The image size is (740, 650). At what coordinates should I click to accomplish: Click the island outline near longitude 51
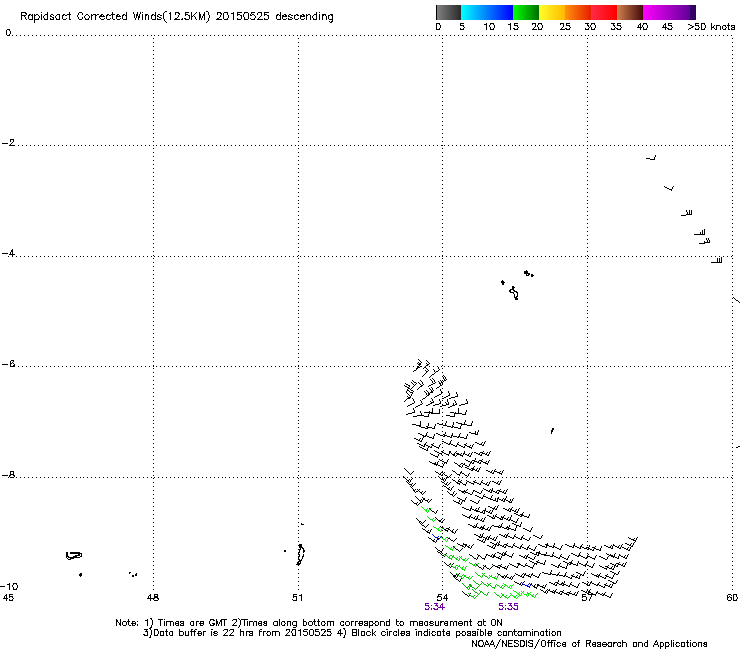click(x=300, y=554)
